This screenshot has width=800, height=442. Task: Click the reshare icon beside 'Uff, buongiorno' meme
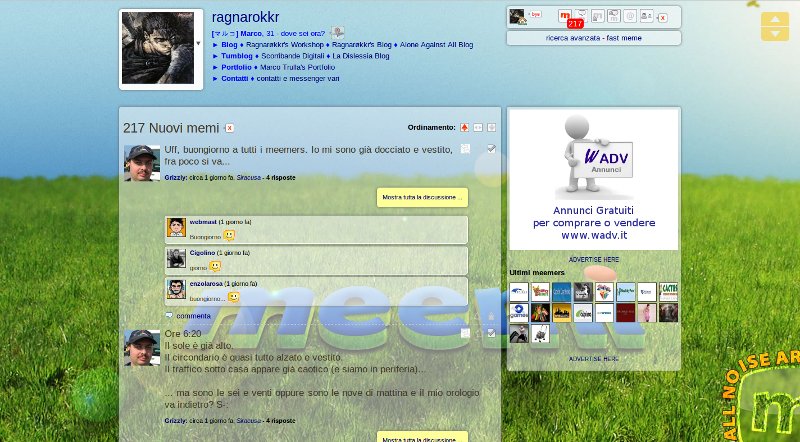click(x=465, y=149)
